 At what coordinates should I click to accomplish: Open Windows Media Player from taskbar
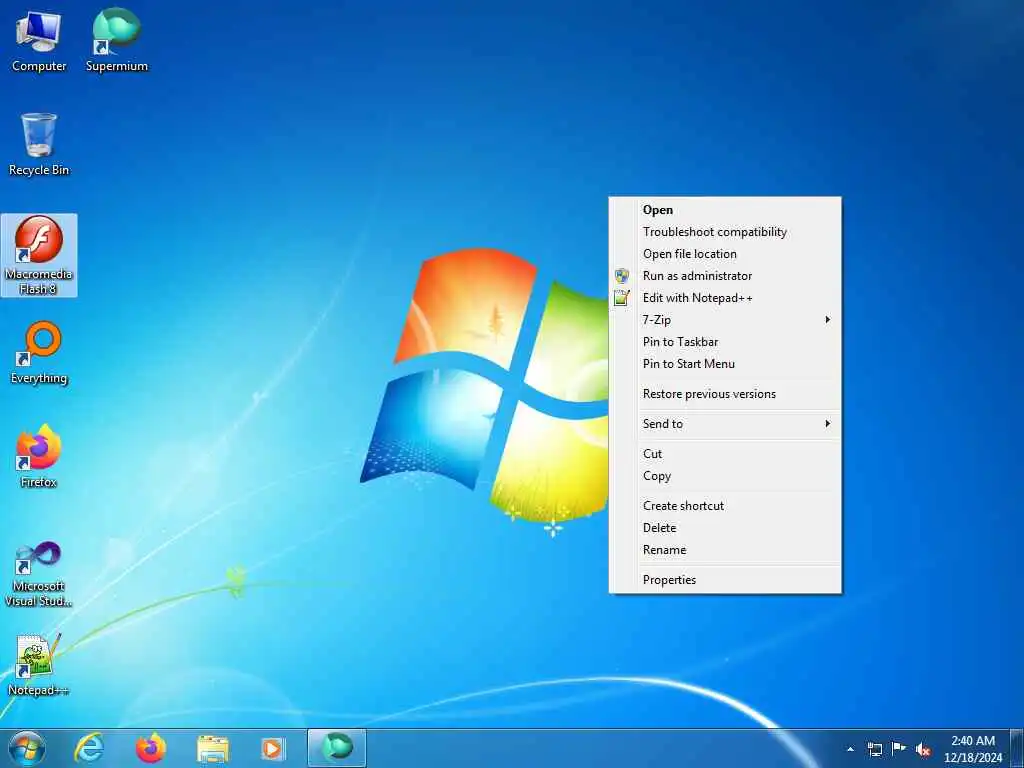tap(272, 749)
